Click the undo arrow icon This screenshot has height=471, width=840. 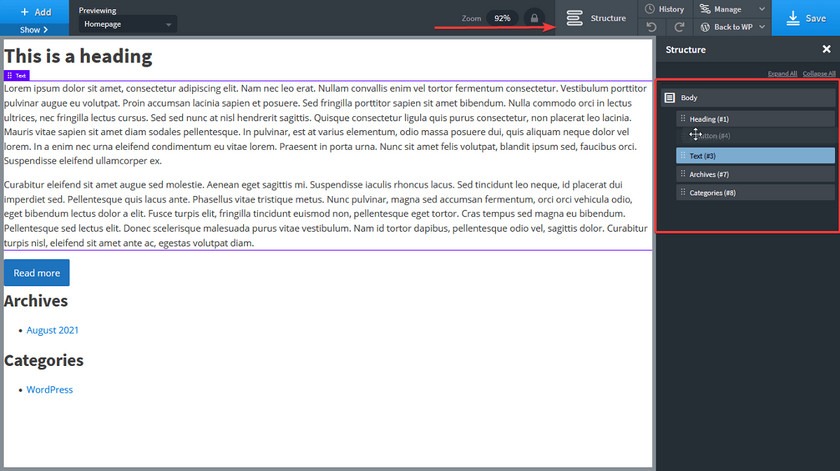(652, 27)
